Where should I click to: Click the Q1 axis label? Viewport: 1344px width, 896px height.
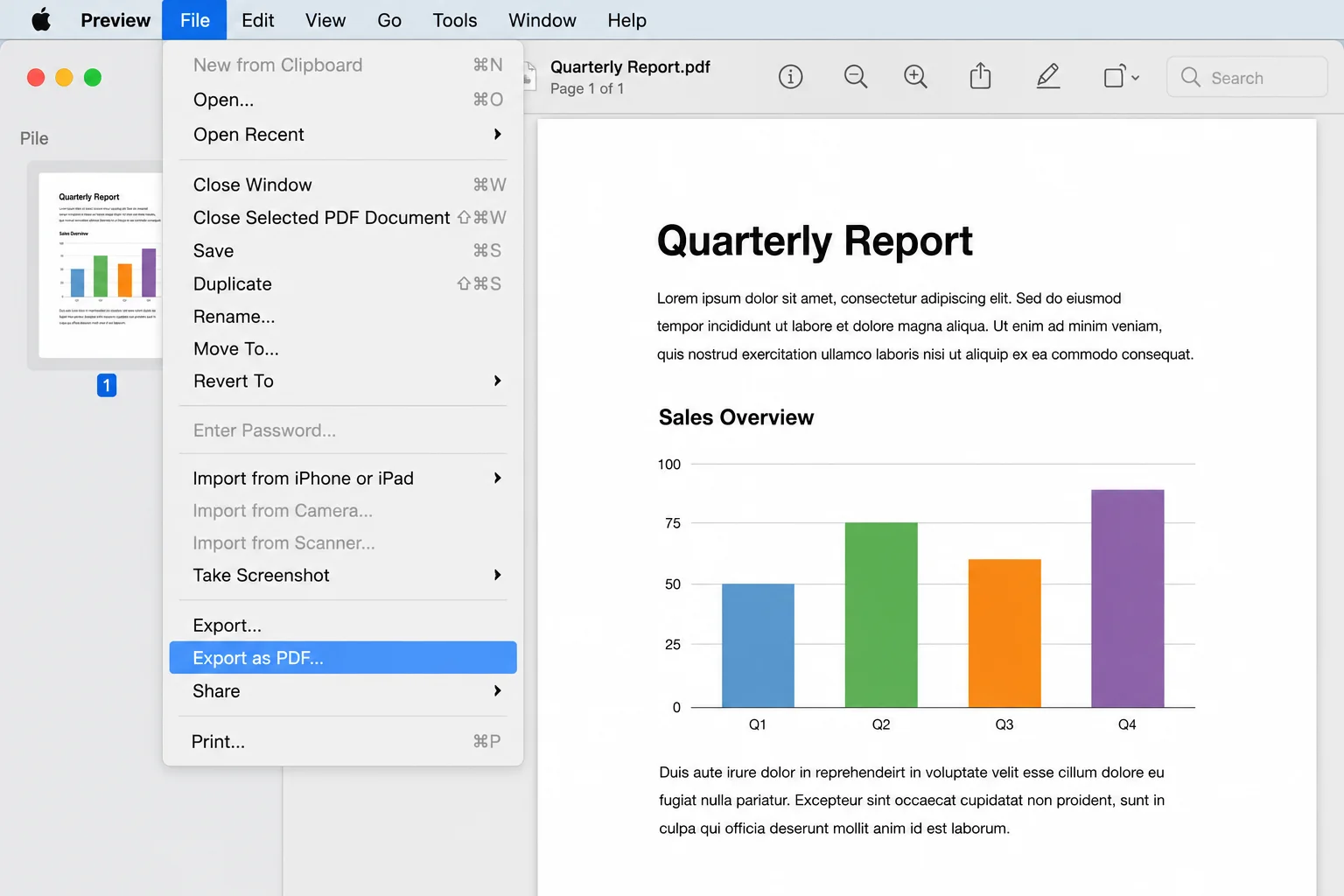pyautogui.click(x=758, y=724)
